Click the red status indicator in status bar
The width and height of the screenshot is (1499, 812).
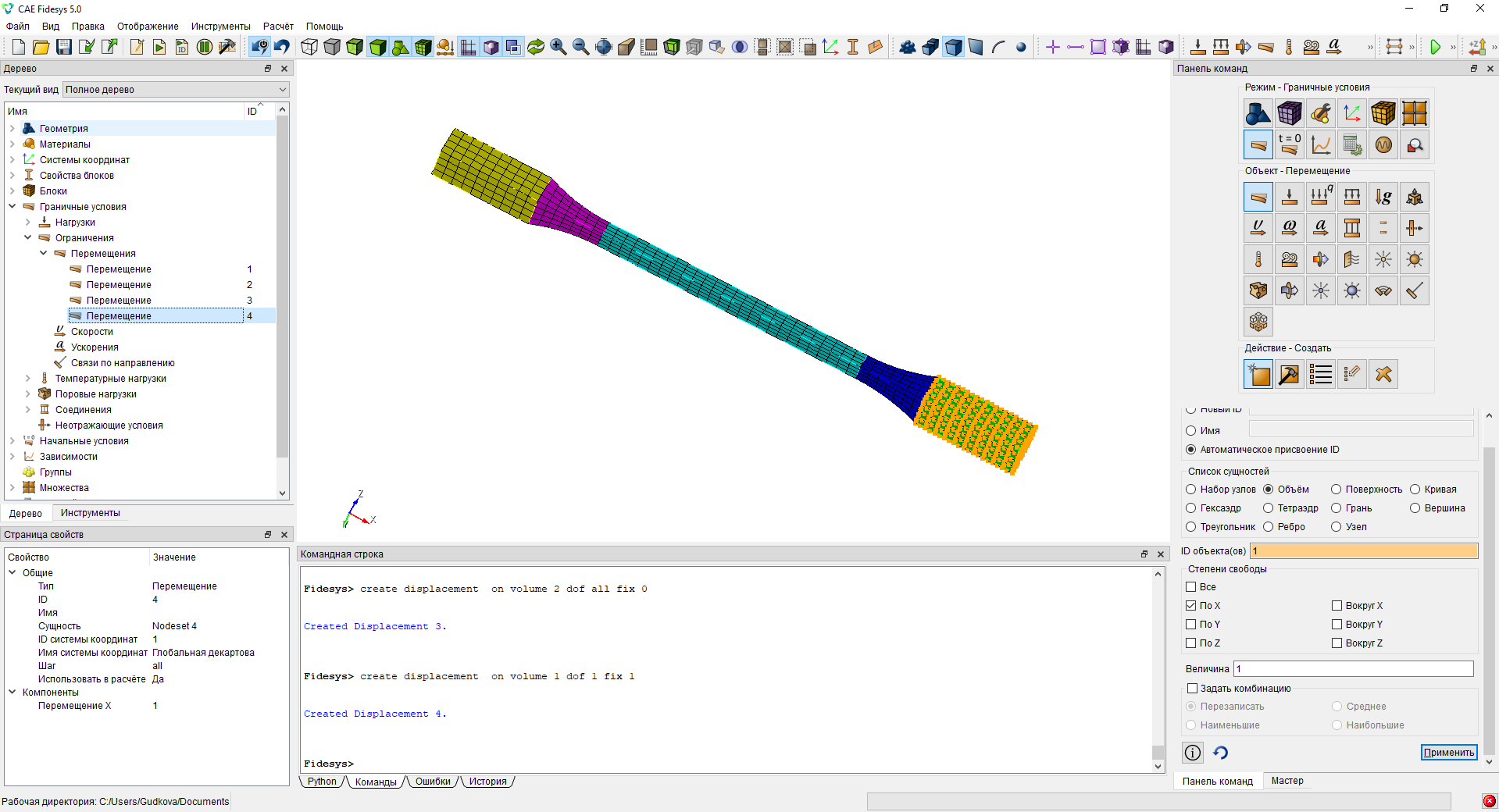tap(1490, 801)
